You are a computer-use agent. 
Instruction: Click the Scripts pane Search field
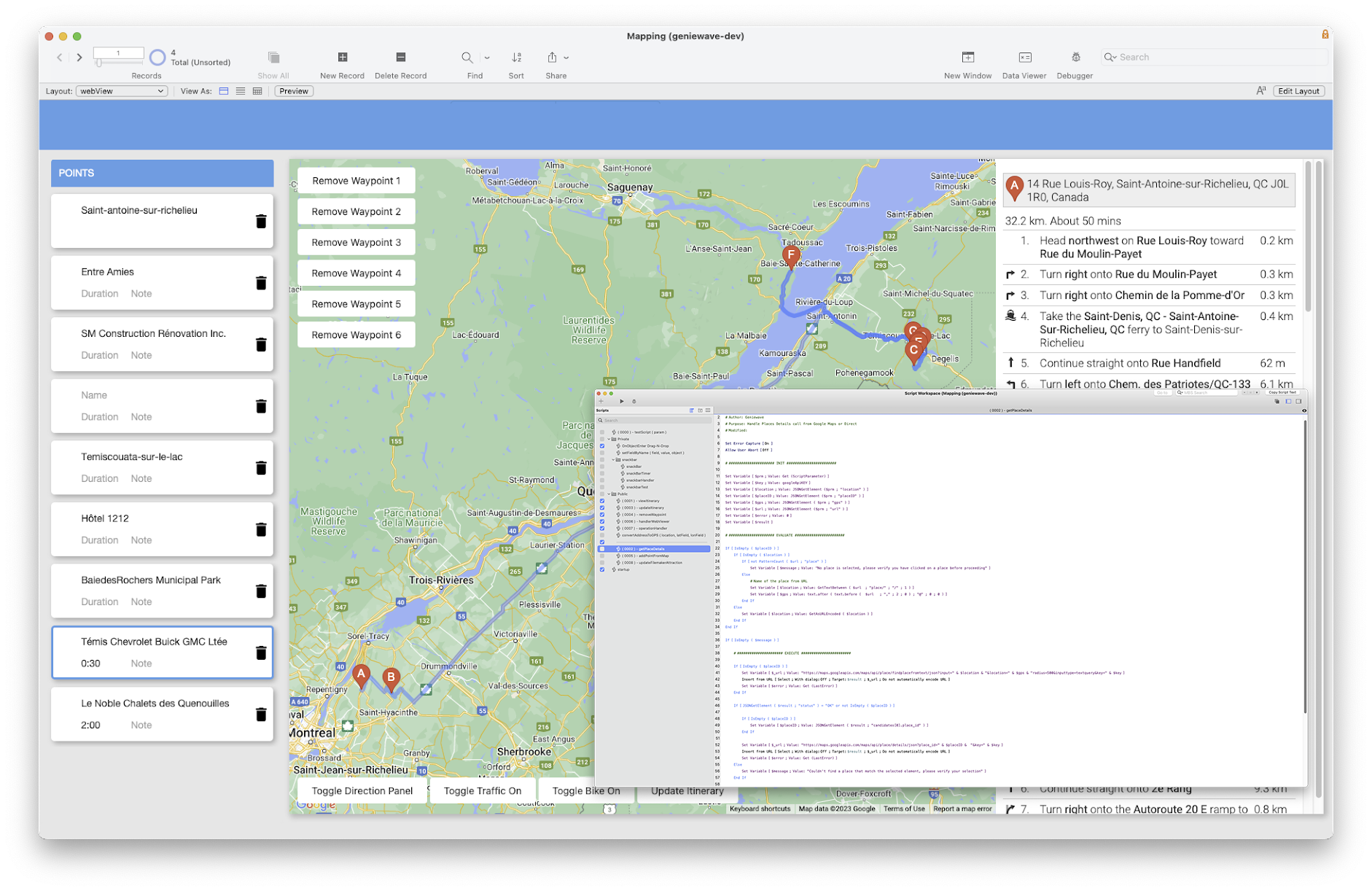[x=654, y=420]
